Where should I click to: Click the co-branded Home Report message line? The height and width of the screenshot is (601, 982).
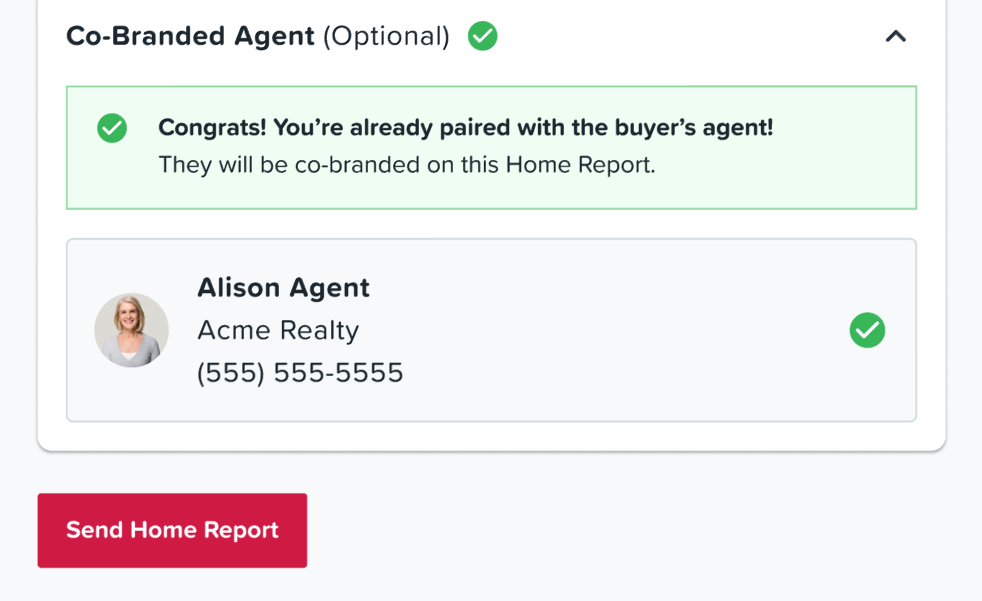(407, 165)
